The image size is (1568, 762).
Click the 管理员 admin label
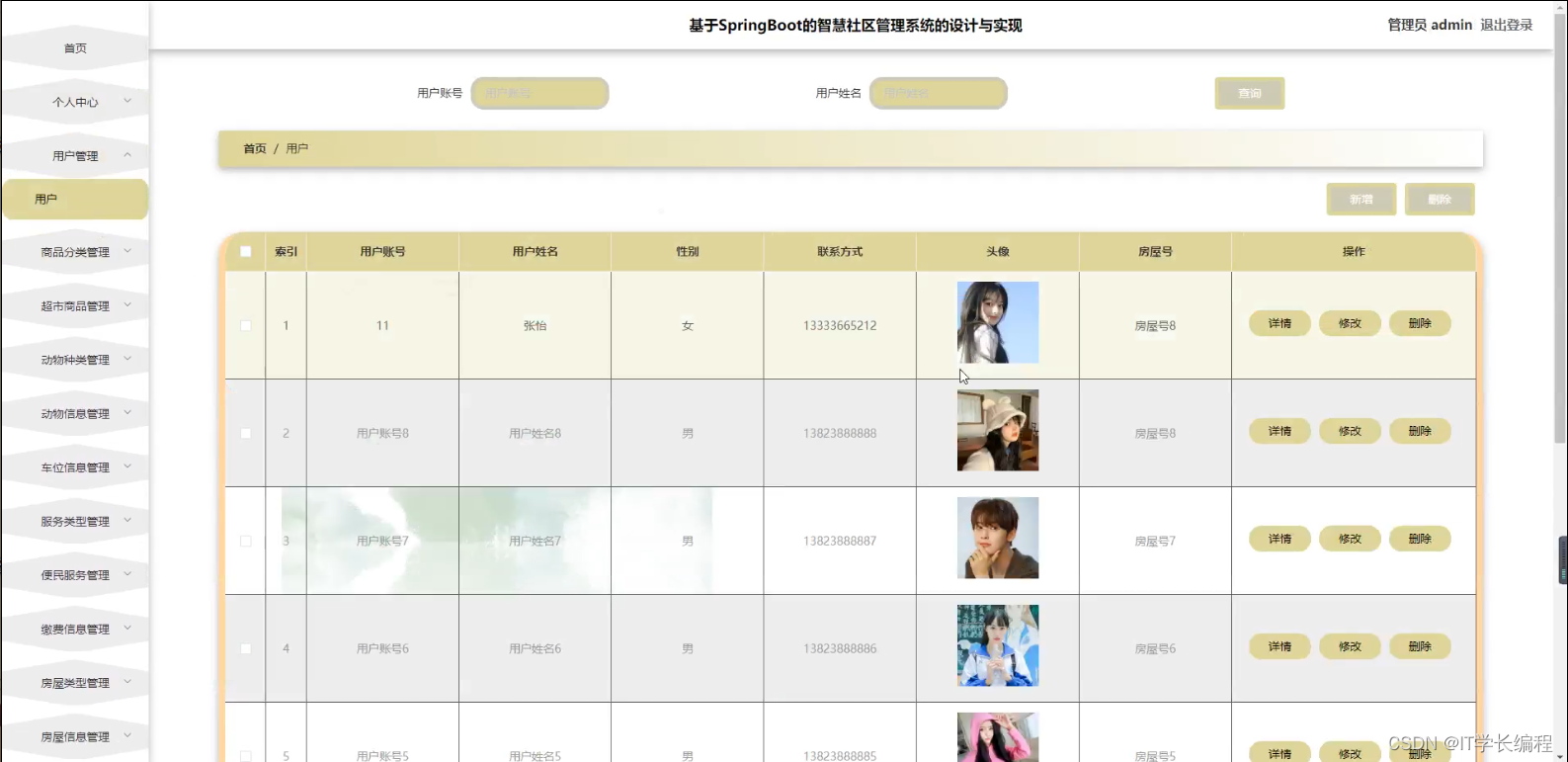tap(1430, 25)
